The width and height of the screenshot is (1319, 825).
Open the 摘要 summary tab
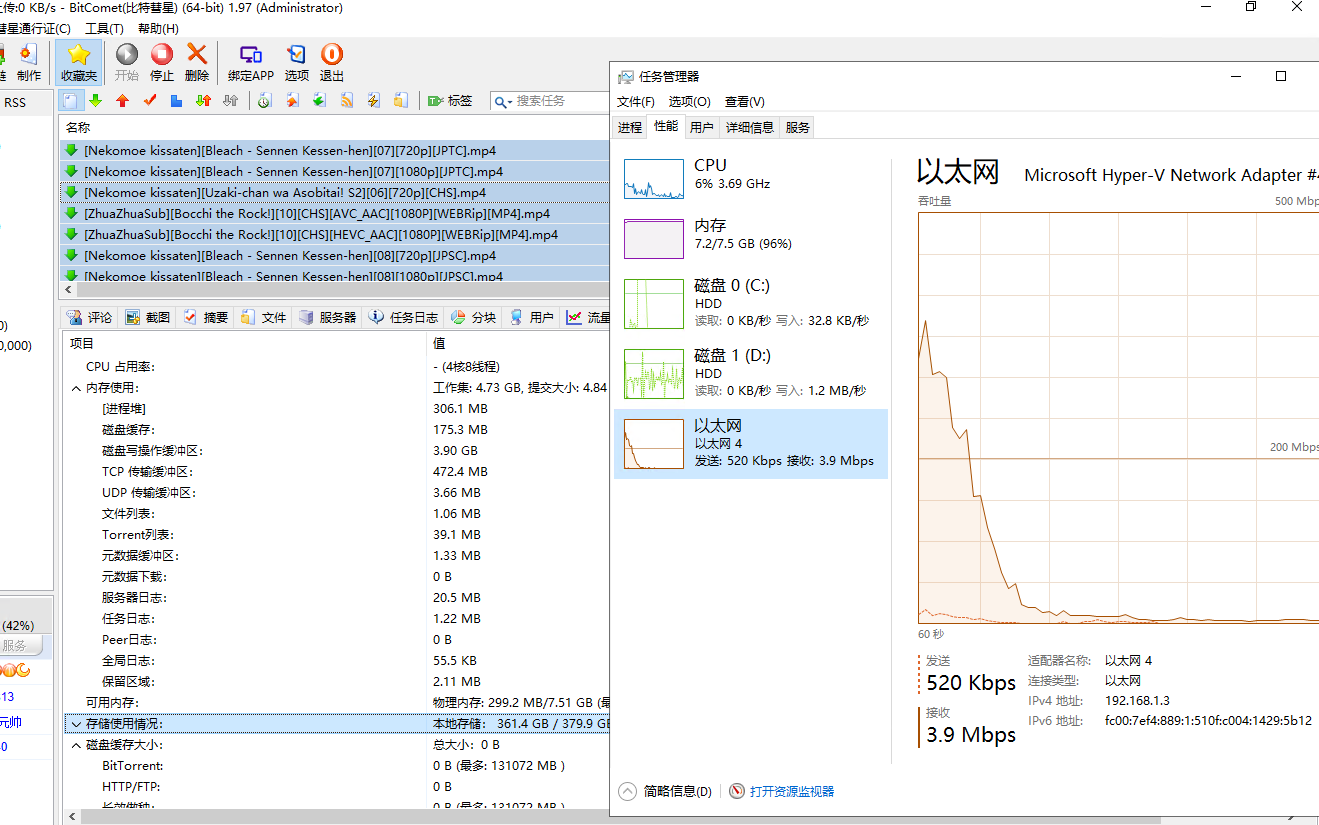(205, 317)
